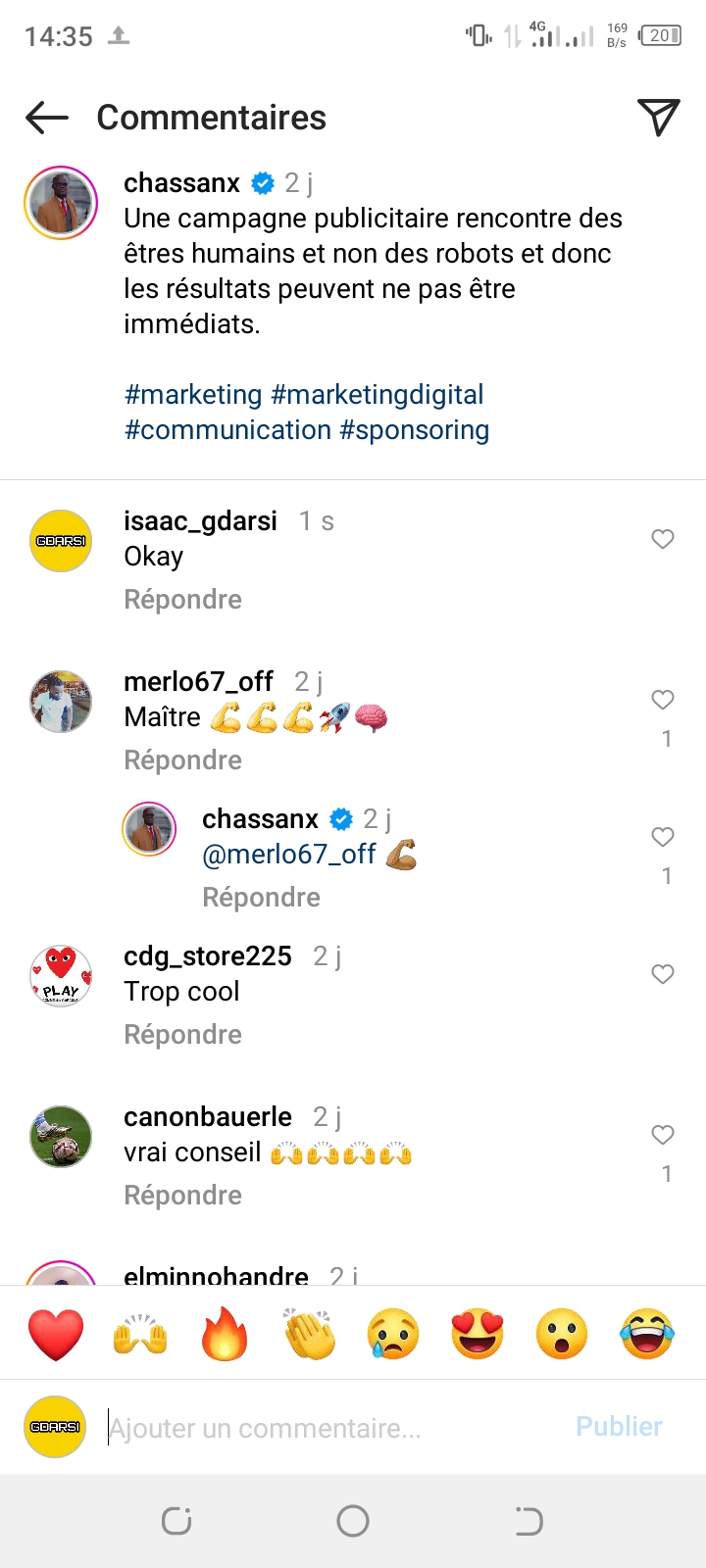The width and height of the screenshot is (706, 1568).
Task: Insert the fire emoji
Action: 225,1334
